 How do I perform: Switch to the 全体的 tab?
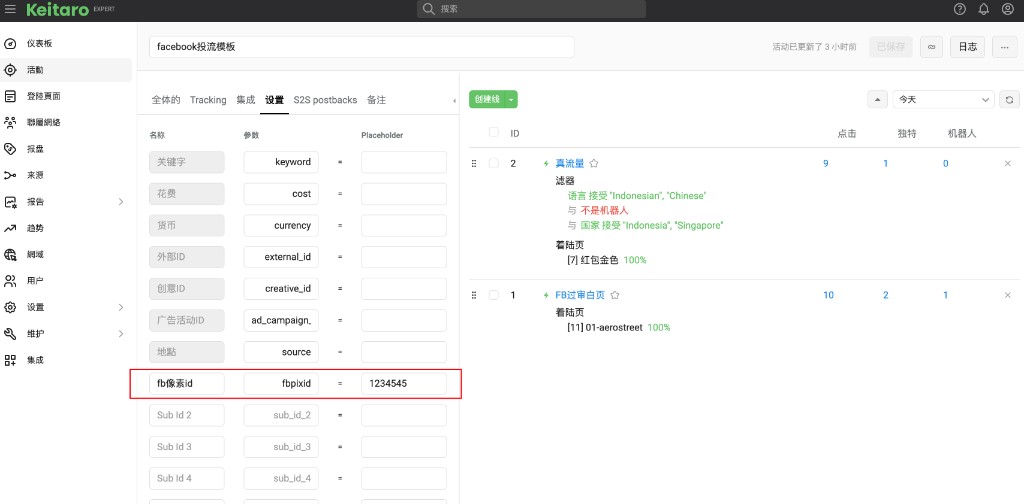(166, 100)
